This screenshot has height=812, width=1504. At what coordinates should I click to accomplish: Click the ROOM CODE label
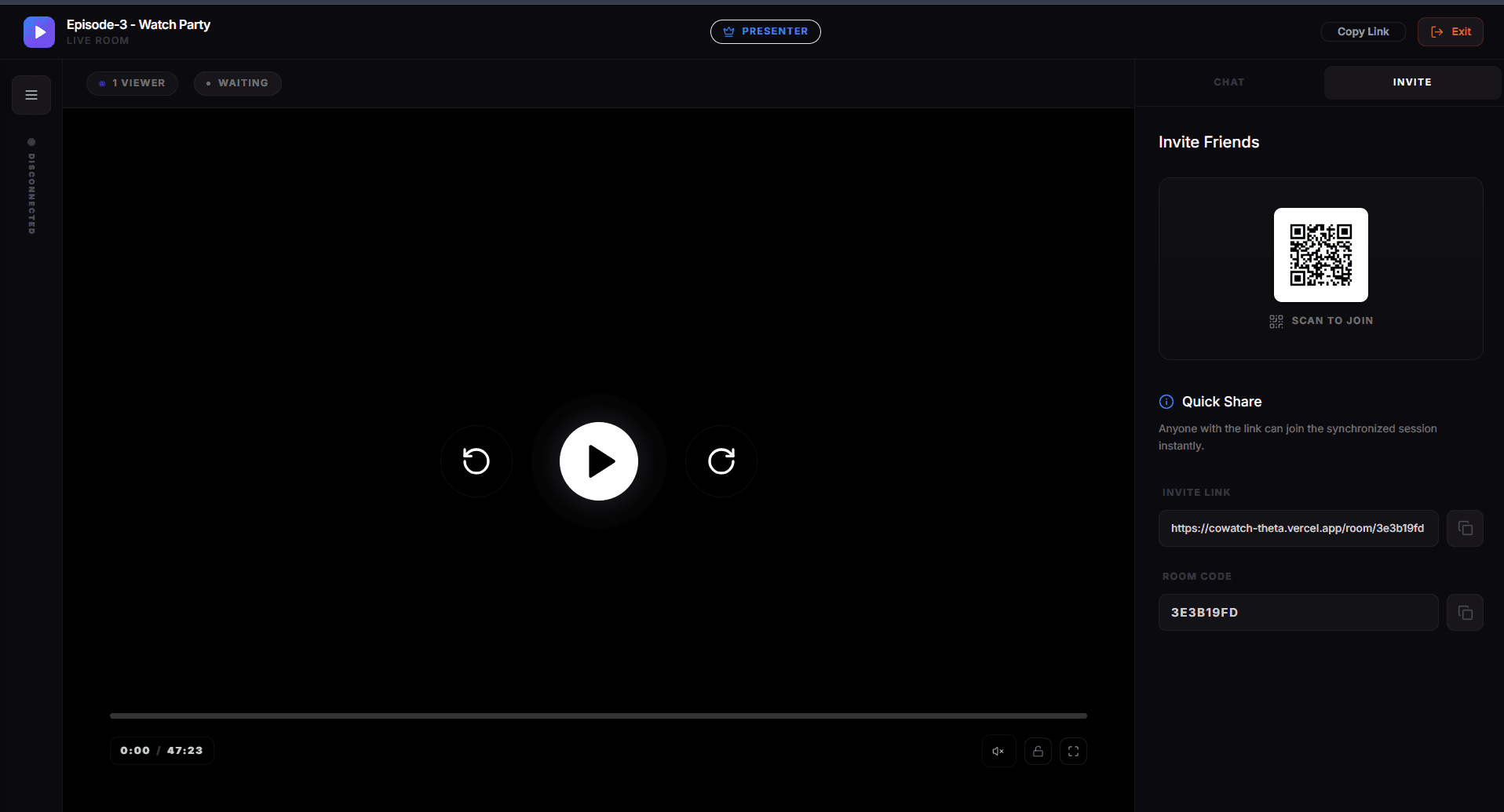click(1197, 577)
